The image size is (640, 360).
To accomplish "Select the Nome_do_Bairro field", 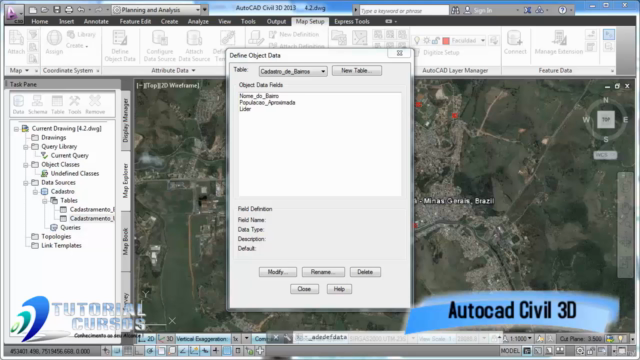I will point(259,96).
